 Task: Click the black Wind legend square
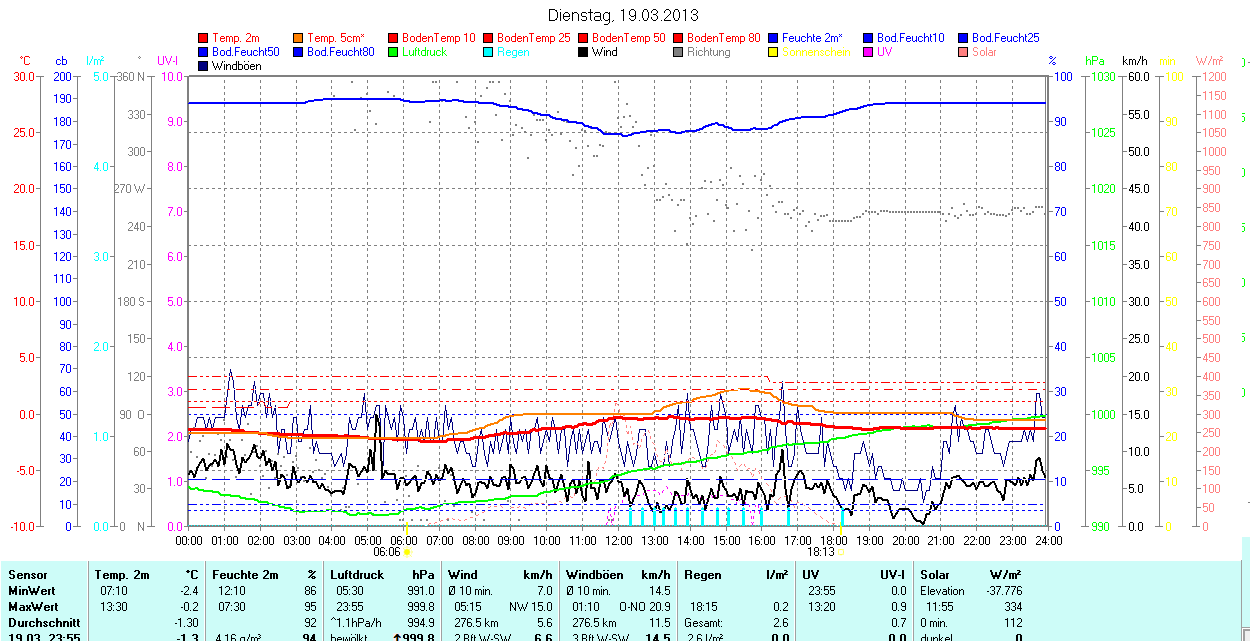(x=583, y=52)
